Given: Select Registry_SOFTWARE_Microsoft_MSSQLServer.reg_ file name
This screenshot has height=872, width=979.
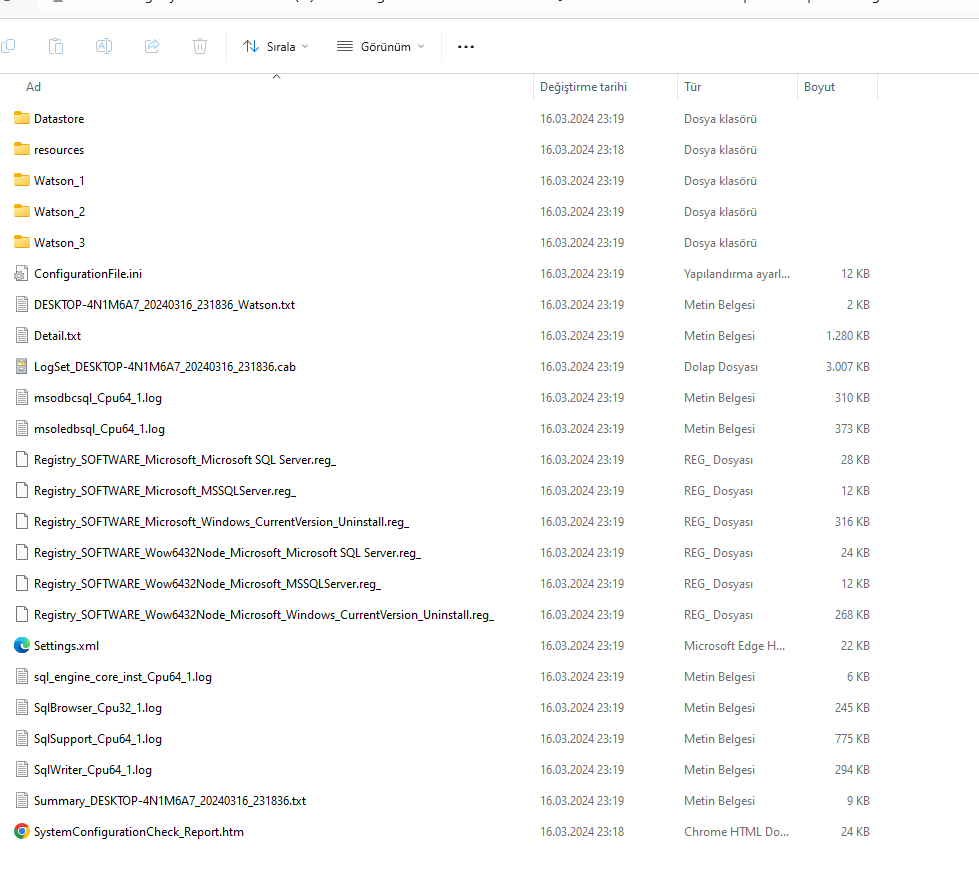Looking at the screenshot, I should (x=165, y=491).
